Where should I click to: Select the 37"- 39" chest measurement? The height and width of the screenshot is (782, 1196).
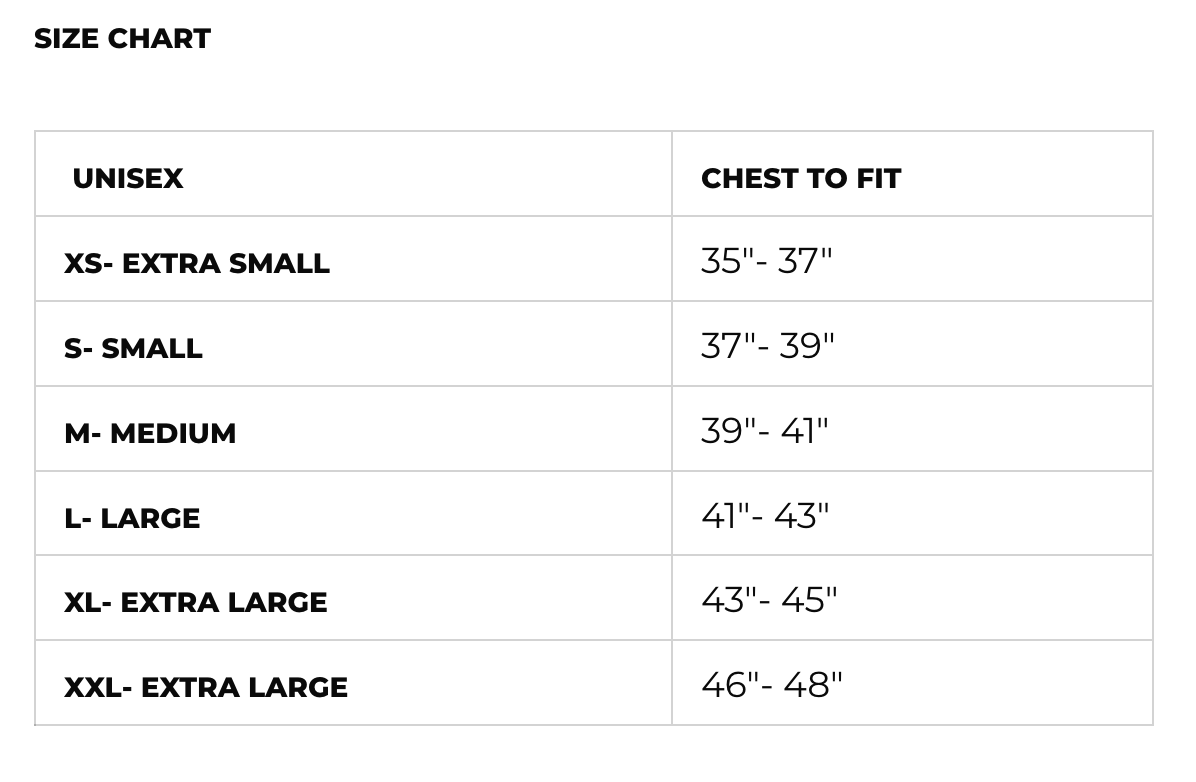767,347
